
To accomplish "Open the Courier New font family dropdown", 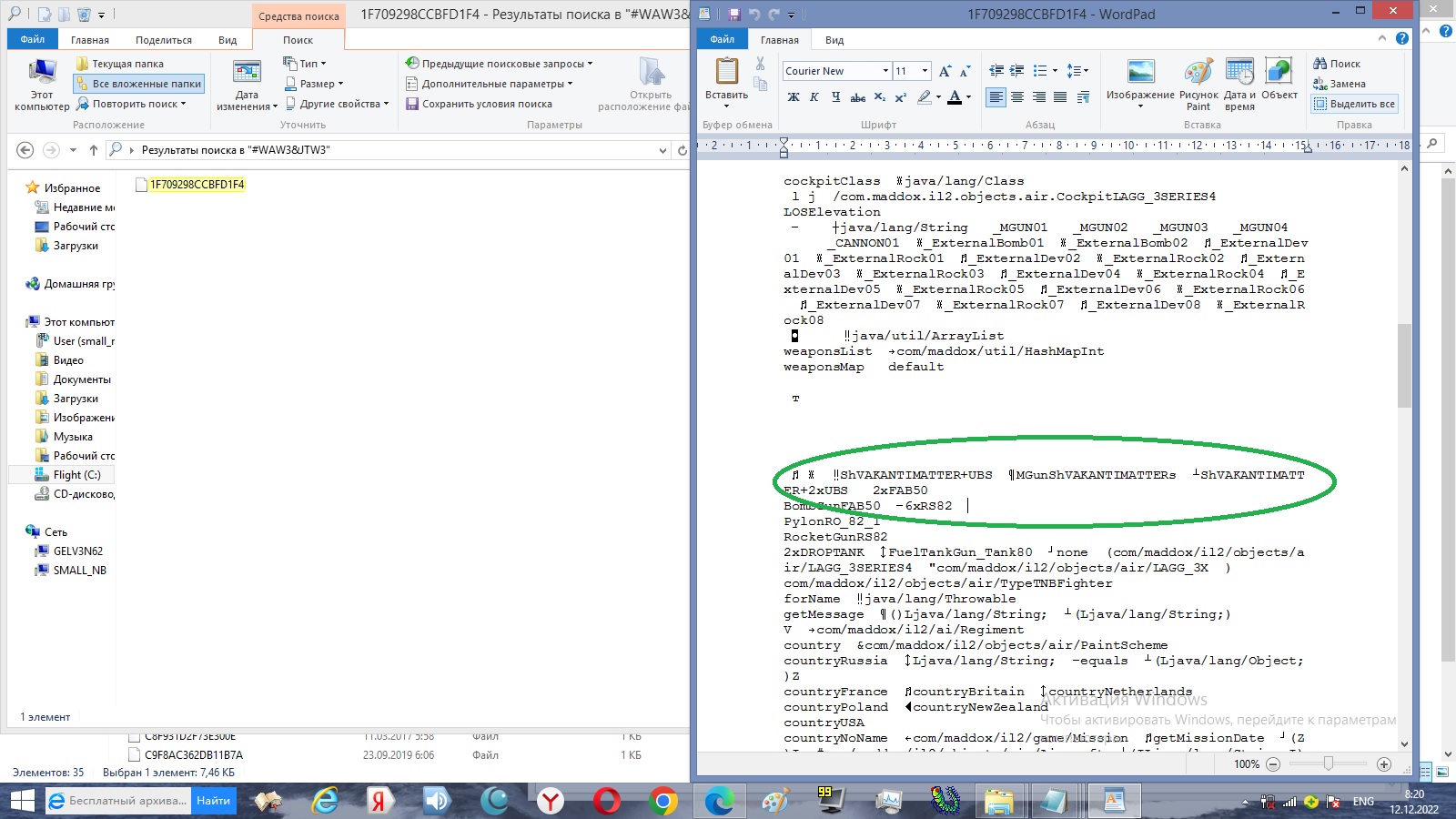I will pos(885,71).
